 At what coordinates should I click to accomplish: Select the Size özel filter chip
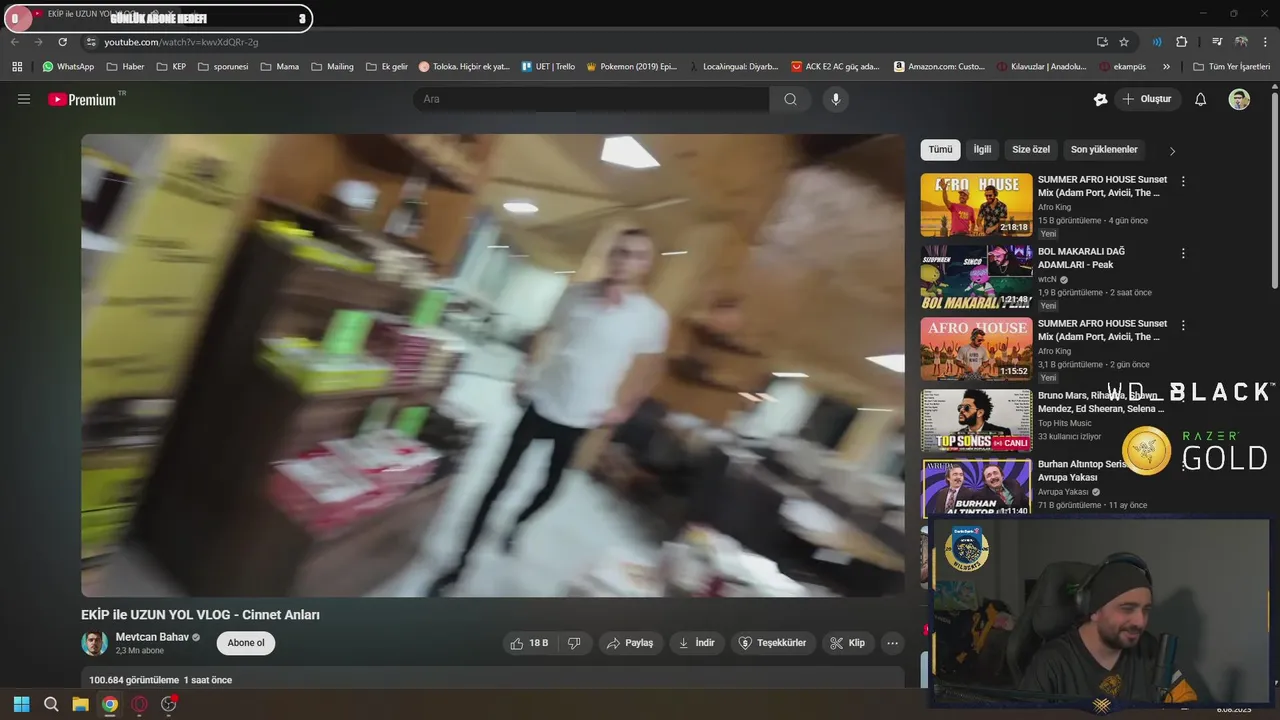pyautogui.click(x=1031, y=150)
